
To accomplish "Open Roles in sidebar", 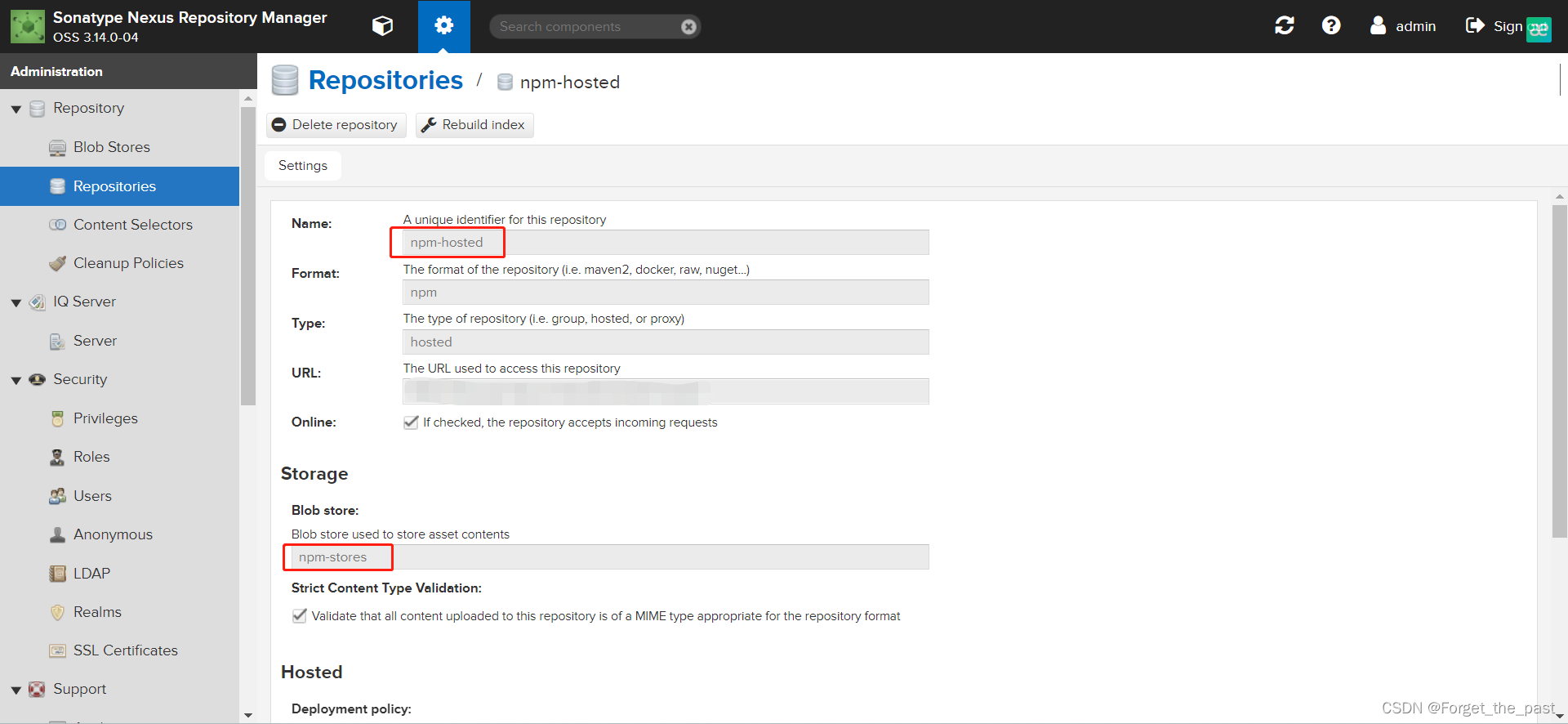I will tap(119, 457).
